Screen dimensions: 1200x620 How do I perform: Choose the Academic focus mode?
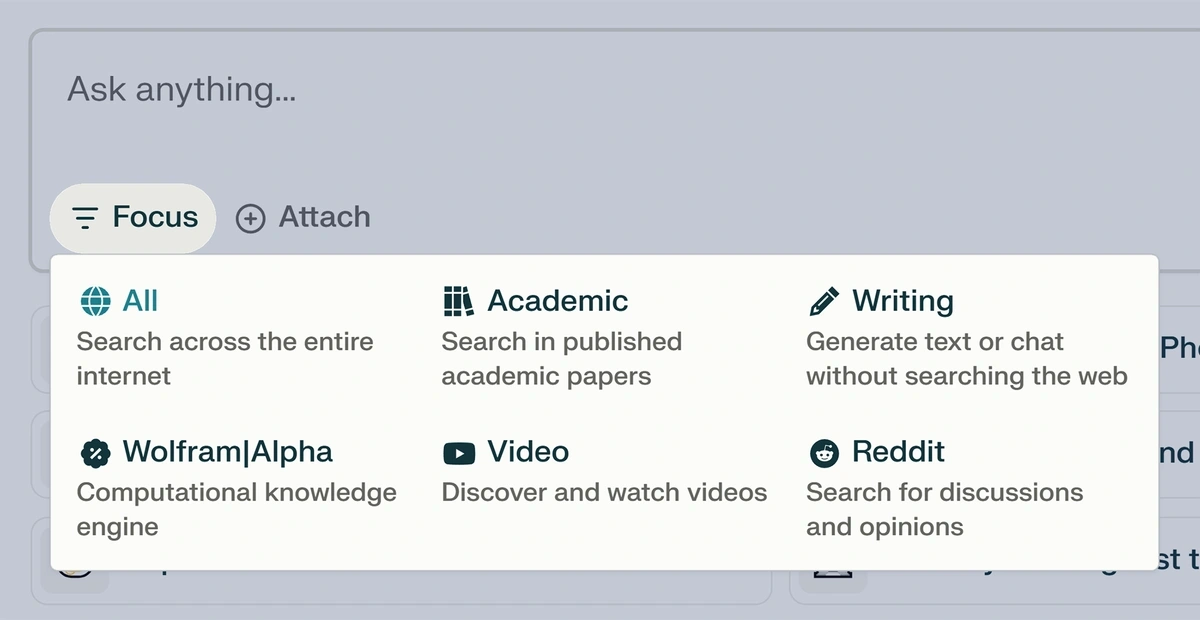[598, 338]
